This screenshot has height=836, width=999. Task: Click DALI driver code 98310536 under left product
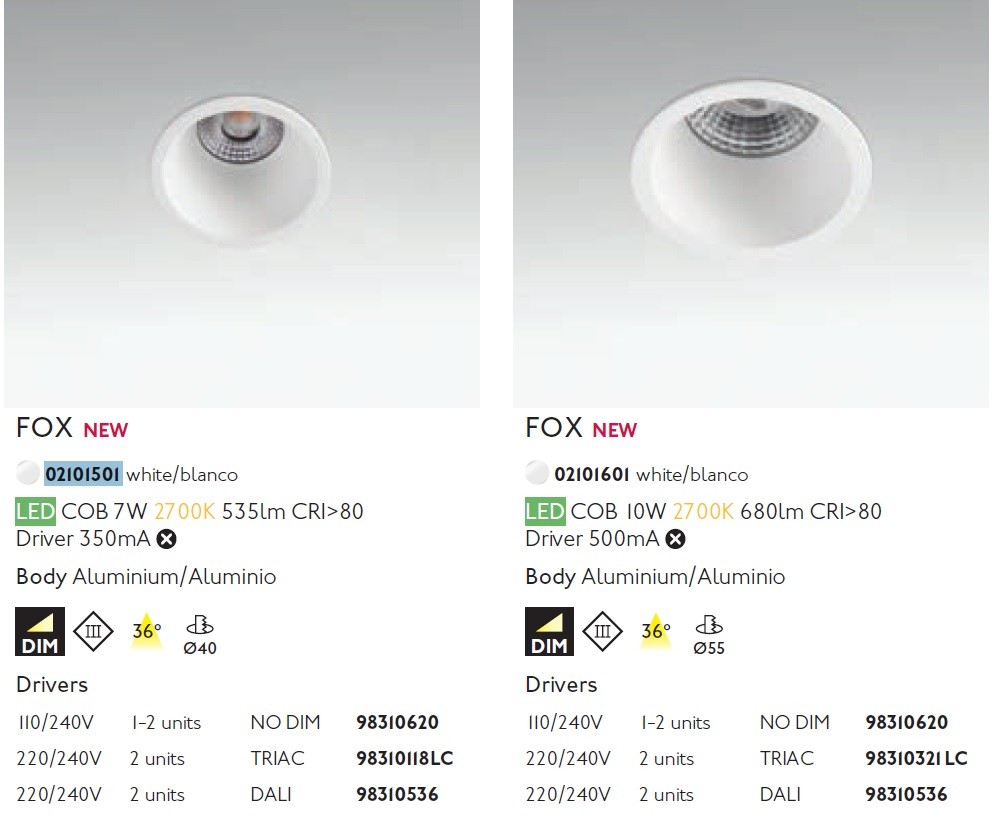pyautogui.click(x=397, y=795)
